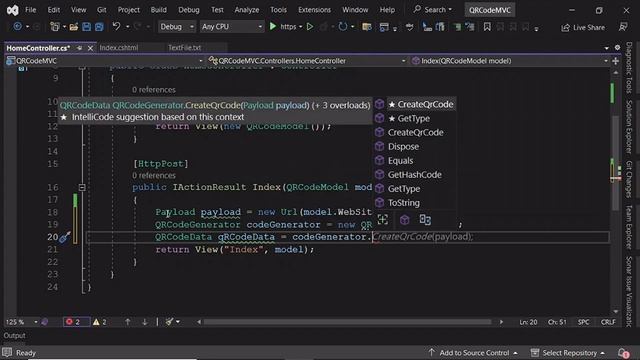Select the unstarred CreateQrCode completion item
Image resolution: width=640 pixels, height=360 pixels.
tap(414, 132)
